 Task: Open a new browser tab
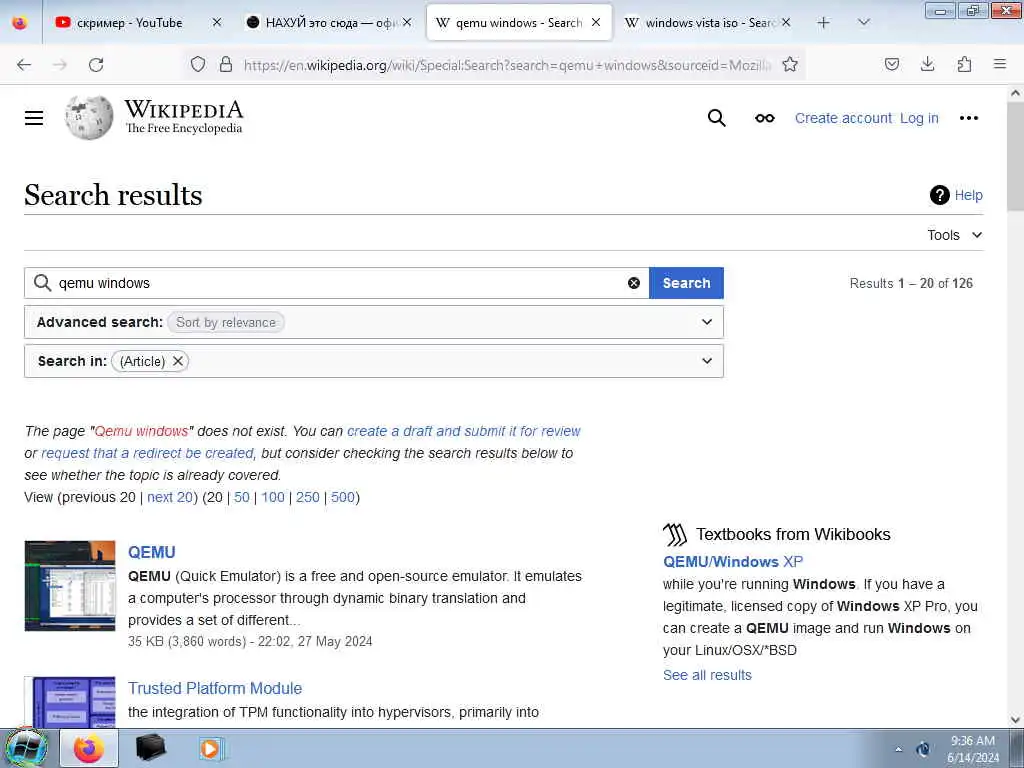tap(824, 22)
